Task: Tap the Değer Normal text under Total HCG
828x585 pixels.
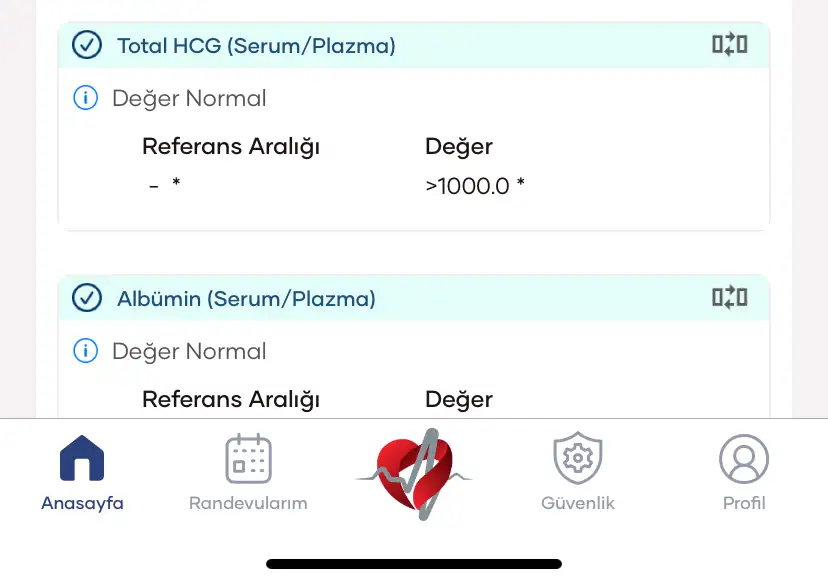Action: pos(189,99)
